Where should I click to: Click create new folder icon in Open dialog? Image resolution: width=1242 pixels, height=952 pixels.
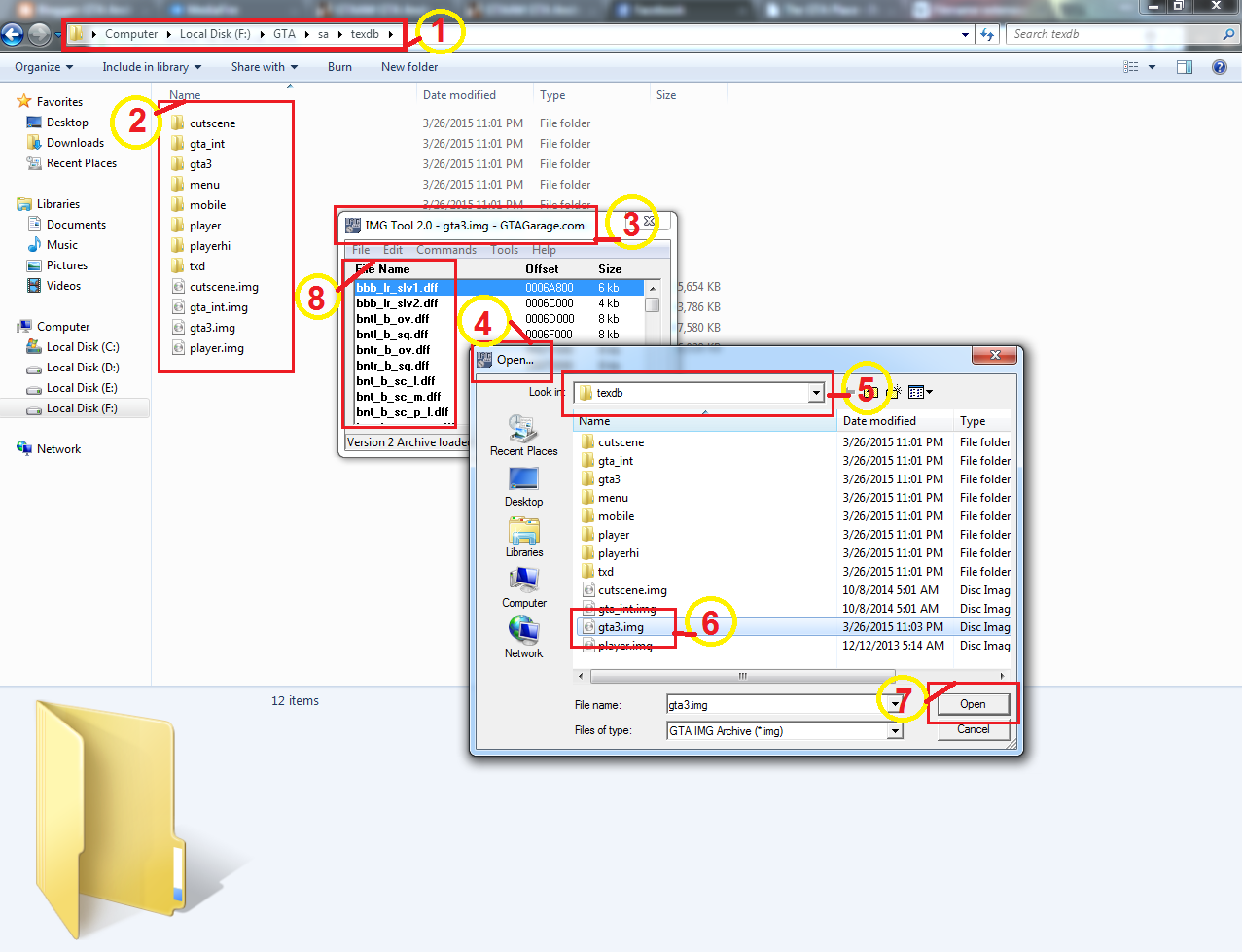(x=896, y=392)
